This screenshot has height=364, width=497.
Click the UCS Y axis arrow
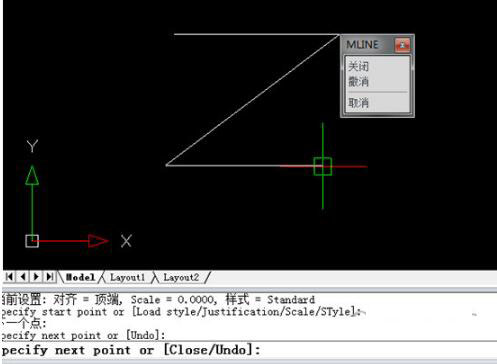[32, 176]
